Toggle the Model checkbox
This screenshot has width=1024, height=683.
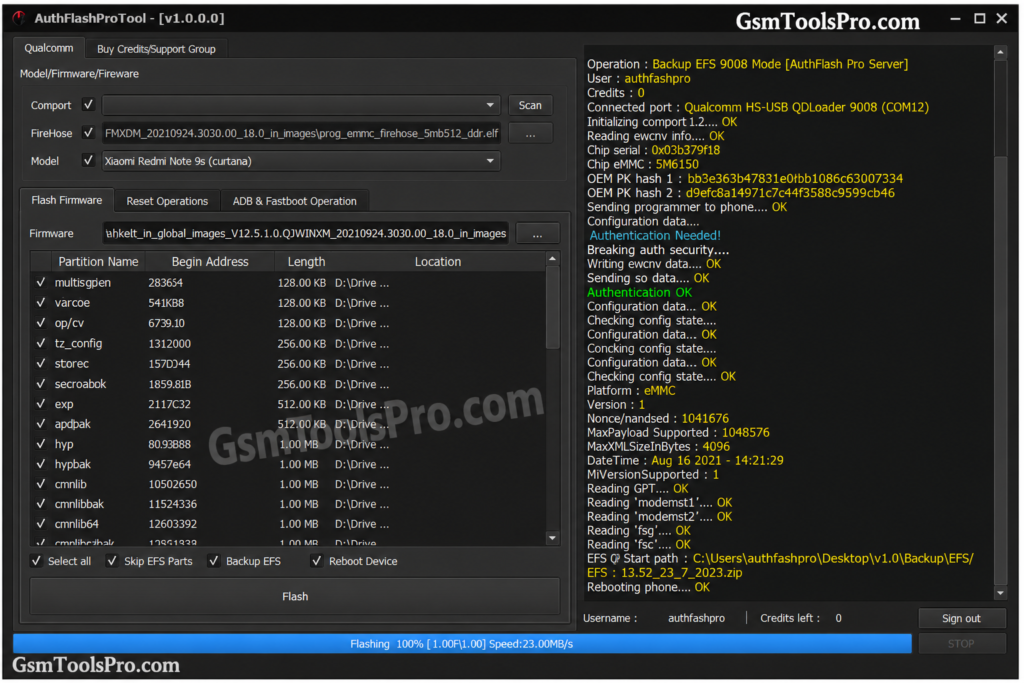[x=88, y=160]
